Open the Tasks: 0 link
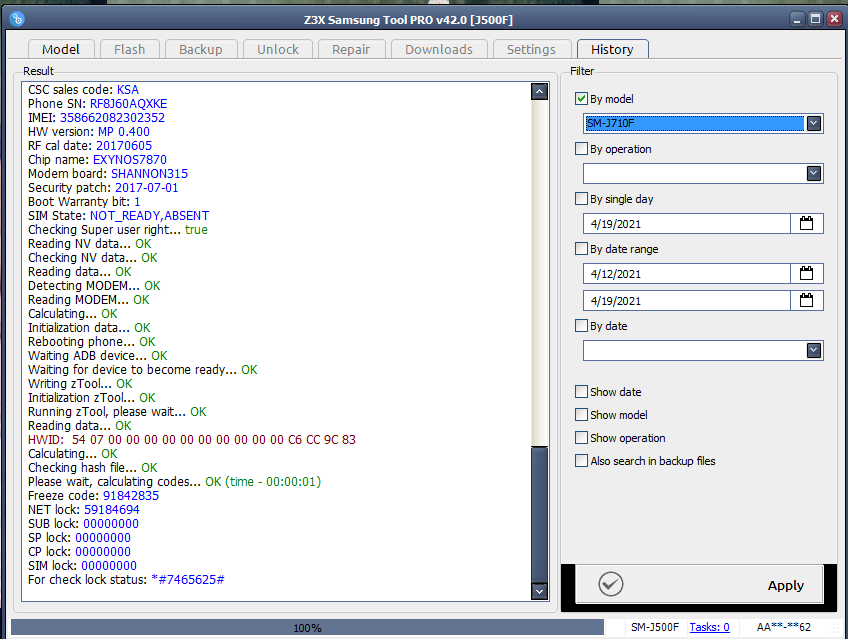The width and height of the screenshot is (848, 639). click(x=710, y=627)
